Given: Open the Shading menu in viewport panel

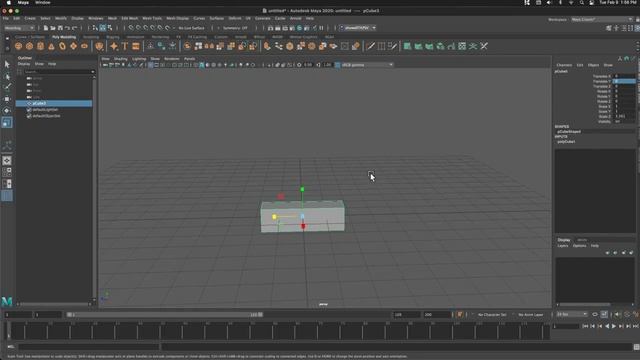Looking at the screenshot, I should 120,59.
